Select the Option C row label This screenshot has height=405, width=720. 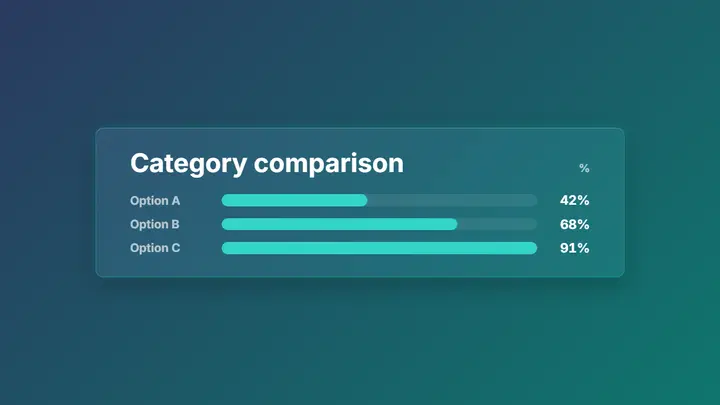click(155, 248)
